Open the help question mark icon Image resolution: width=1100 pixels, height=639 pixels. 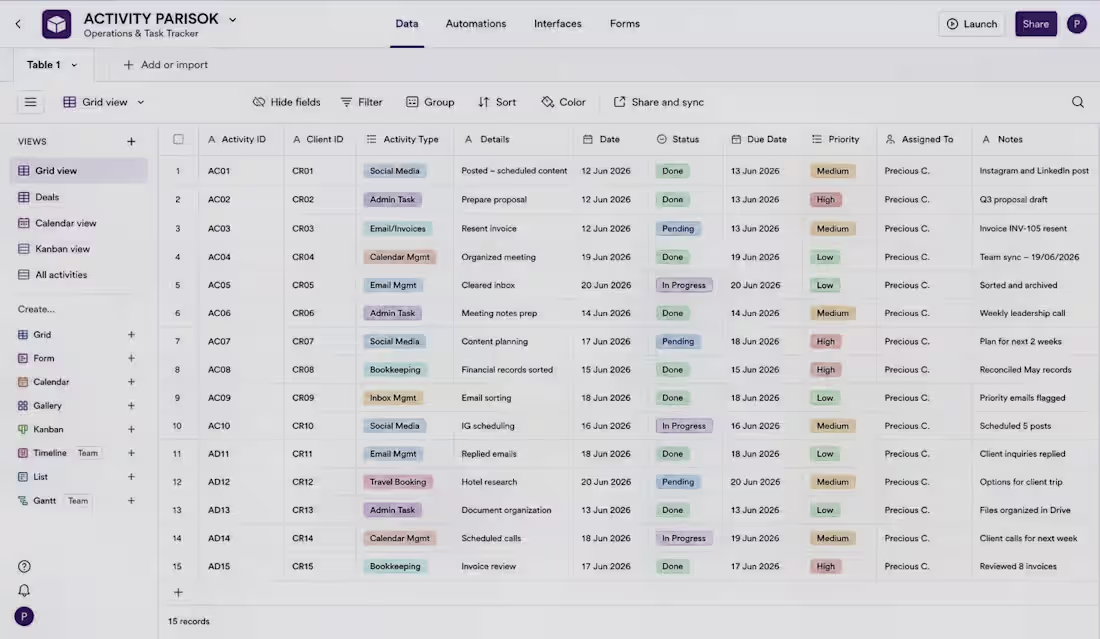(x=24, y=567)
